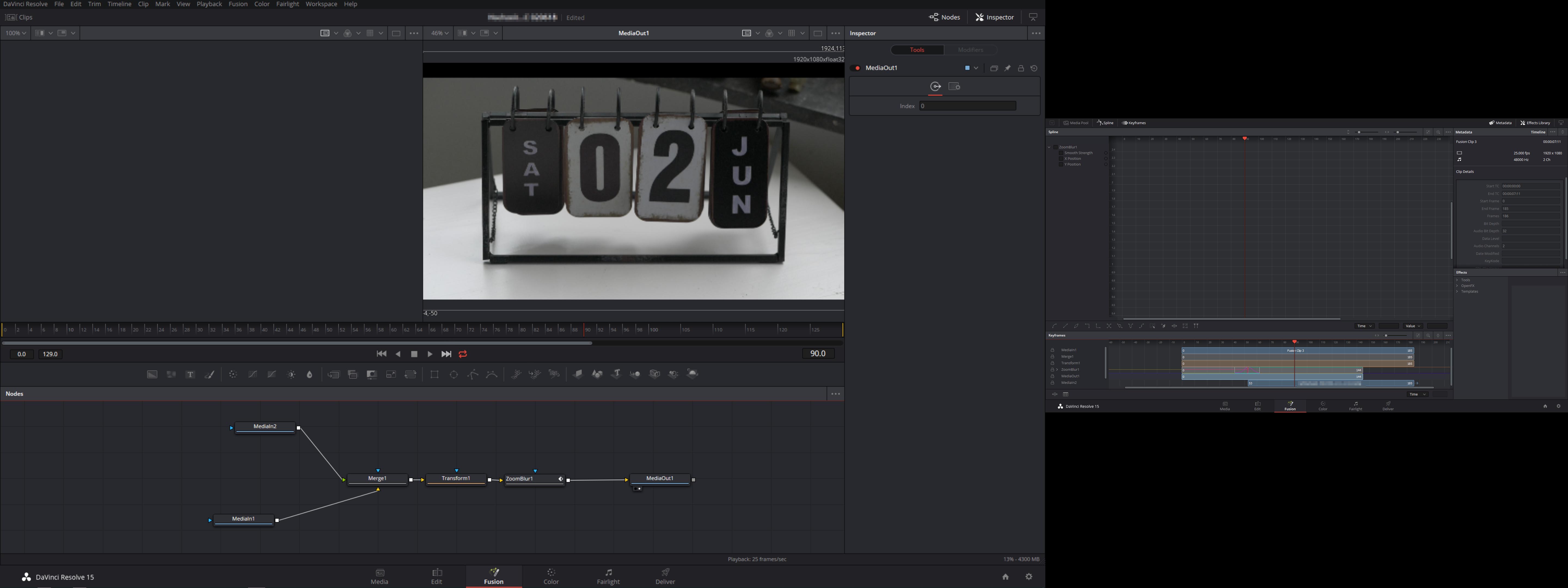
Task: Toggle Metadata panel on second window
Action: click(x=1500, y=123)
